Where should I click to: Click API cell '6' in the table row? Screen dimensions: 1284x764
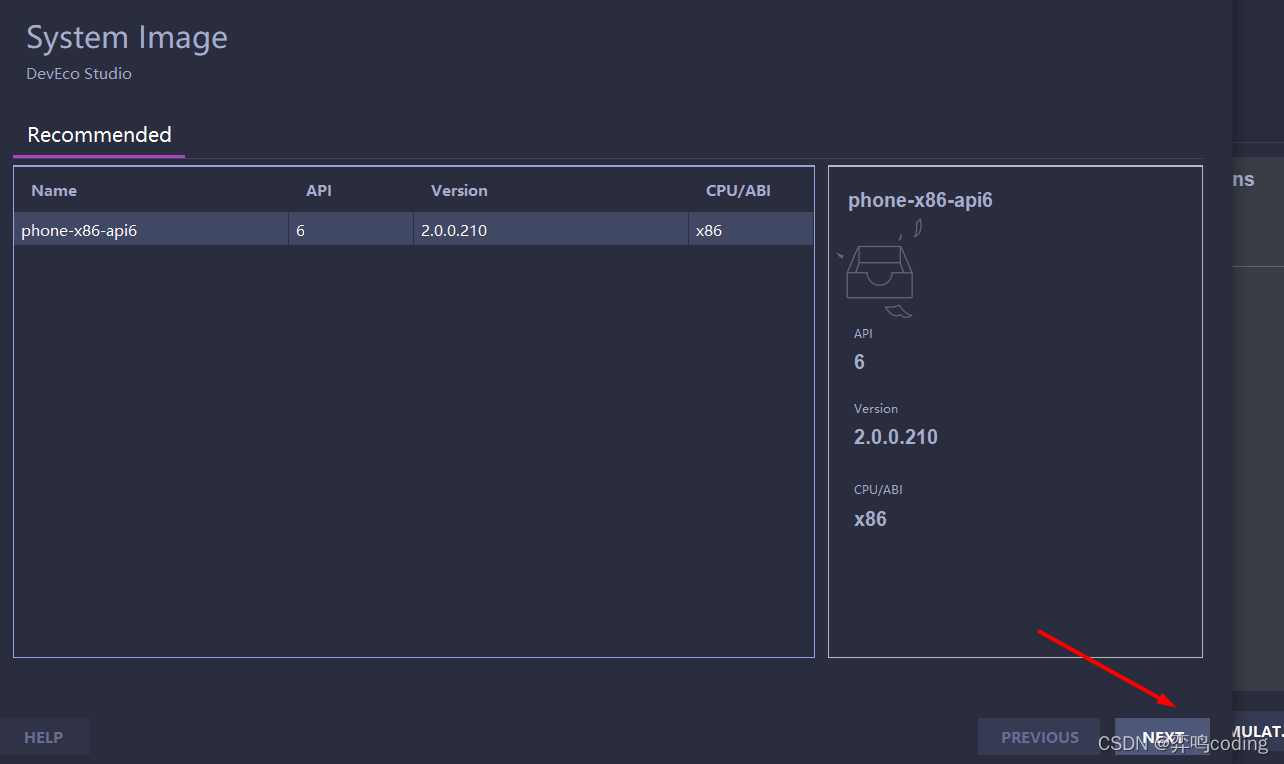(x=351, y=229)
